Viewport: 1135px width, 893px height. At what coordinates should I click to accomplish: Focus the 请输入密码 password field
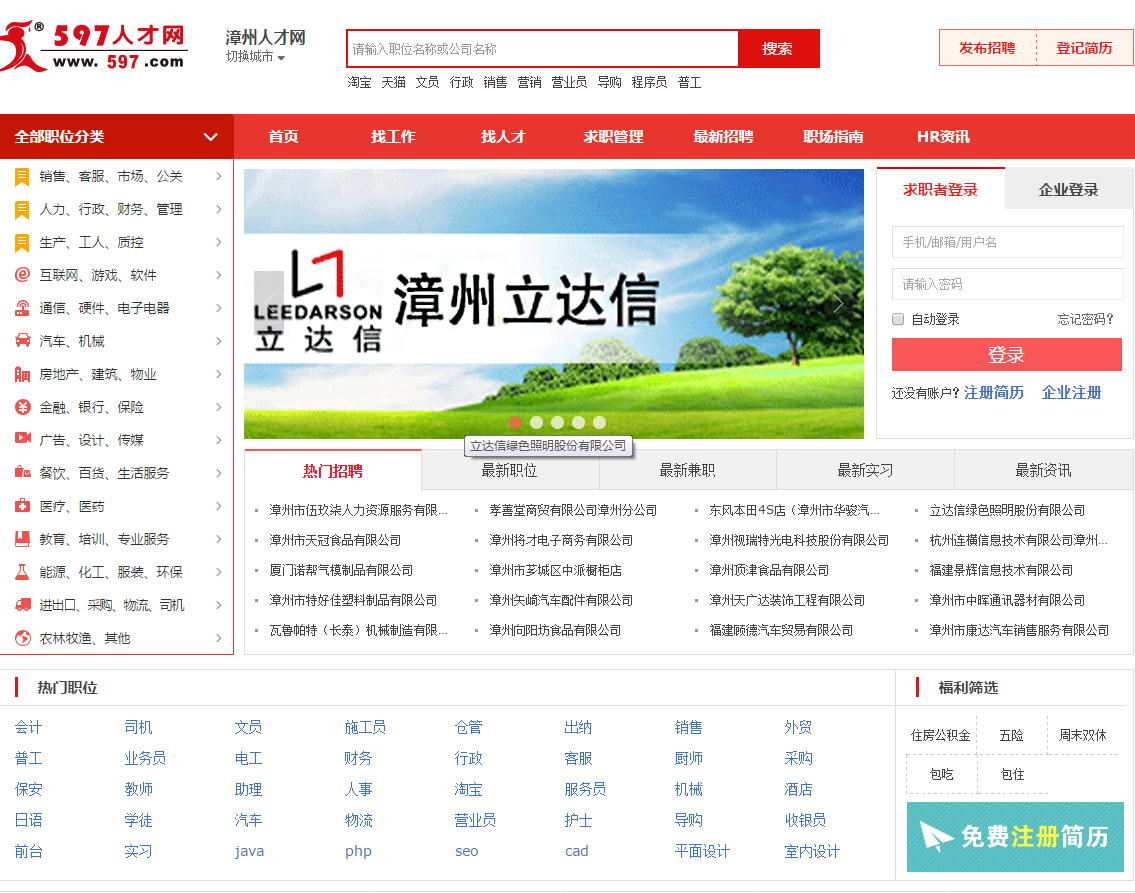point(1008,284)
